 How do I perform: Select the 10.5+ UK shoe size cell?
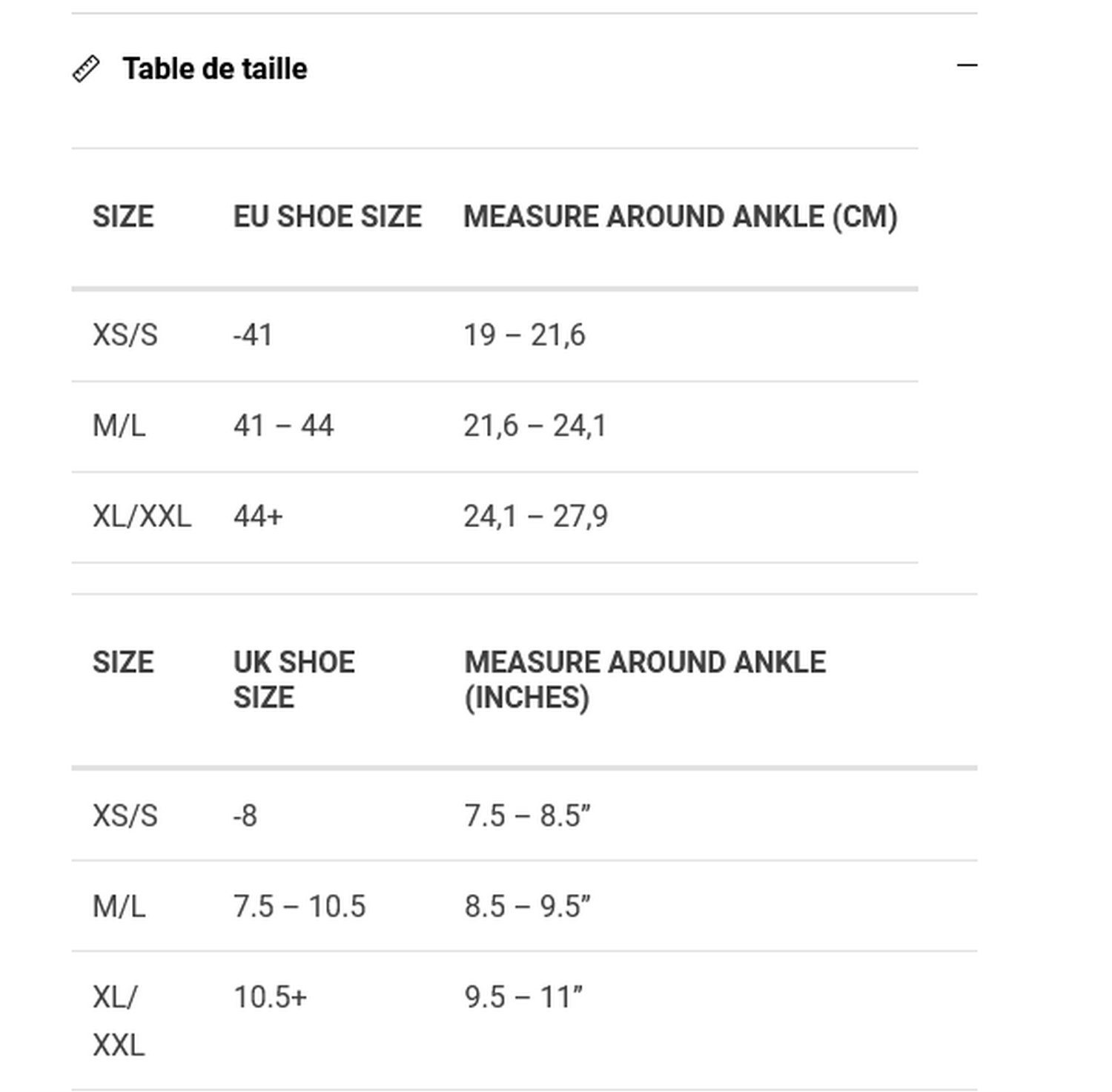(270, 997)
